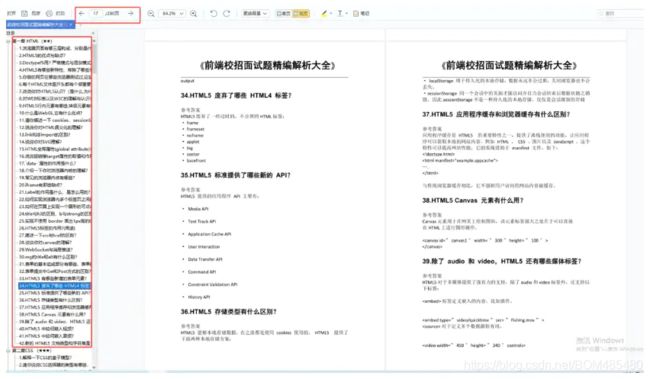Image resolution: width=650 pixels, height=379 pixels.
Task: Click heading 35.HTML5 in left page
Action: [x=235, y=175]
